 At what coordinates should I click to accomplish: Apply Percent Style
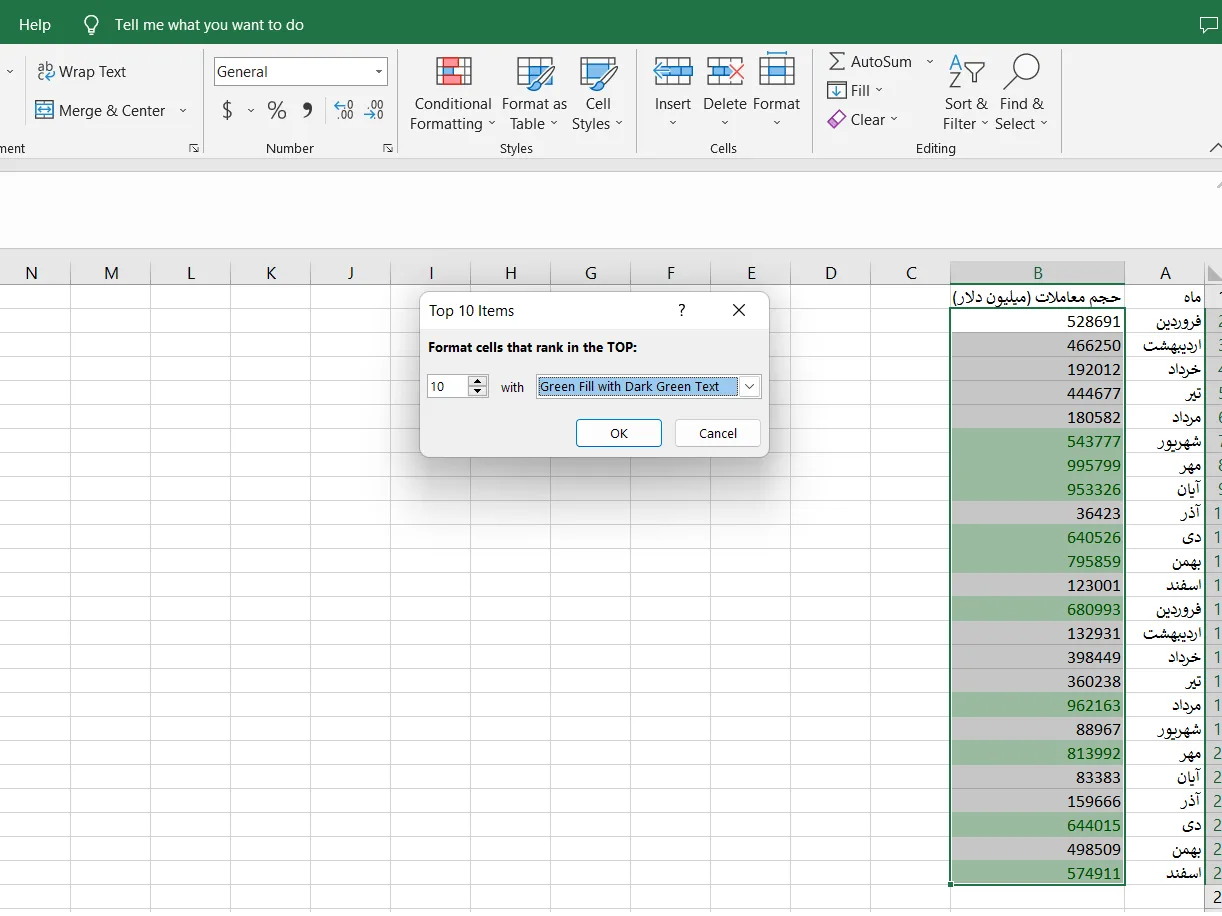coord(277,111)
